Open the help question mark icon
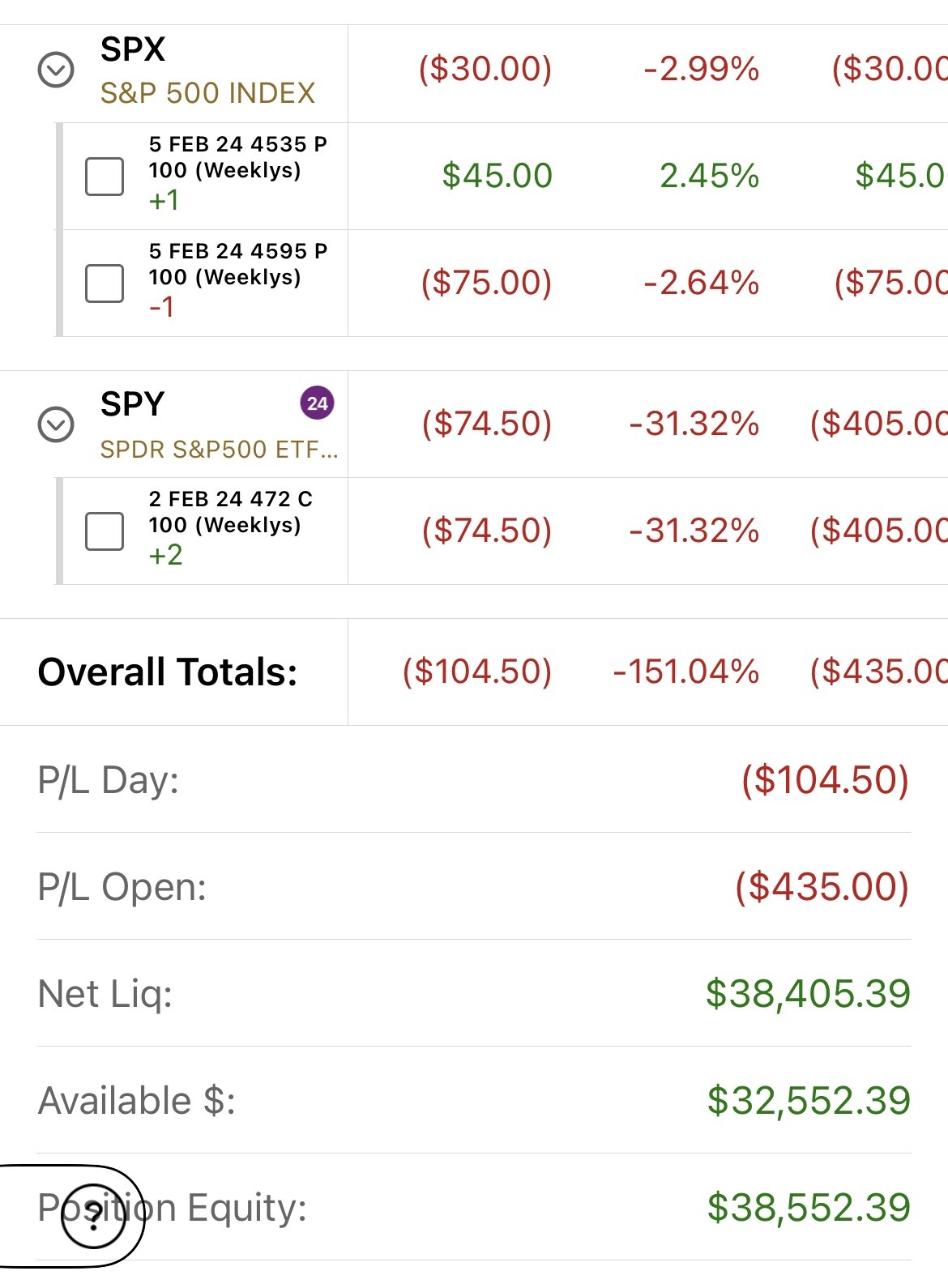 [x=94, y=1215]
